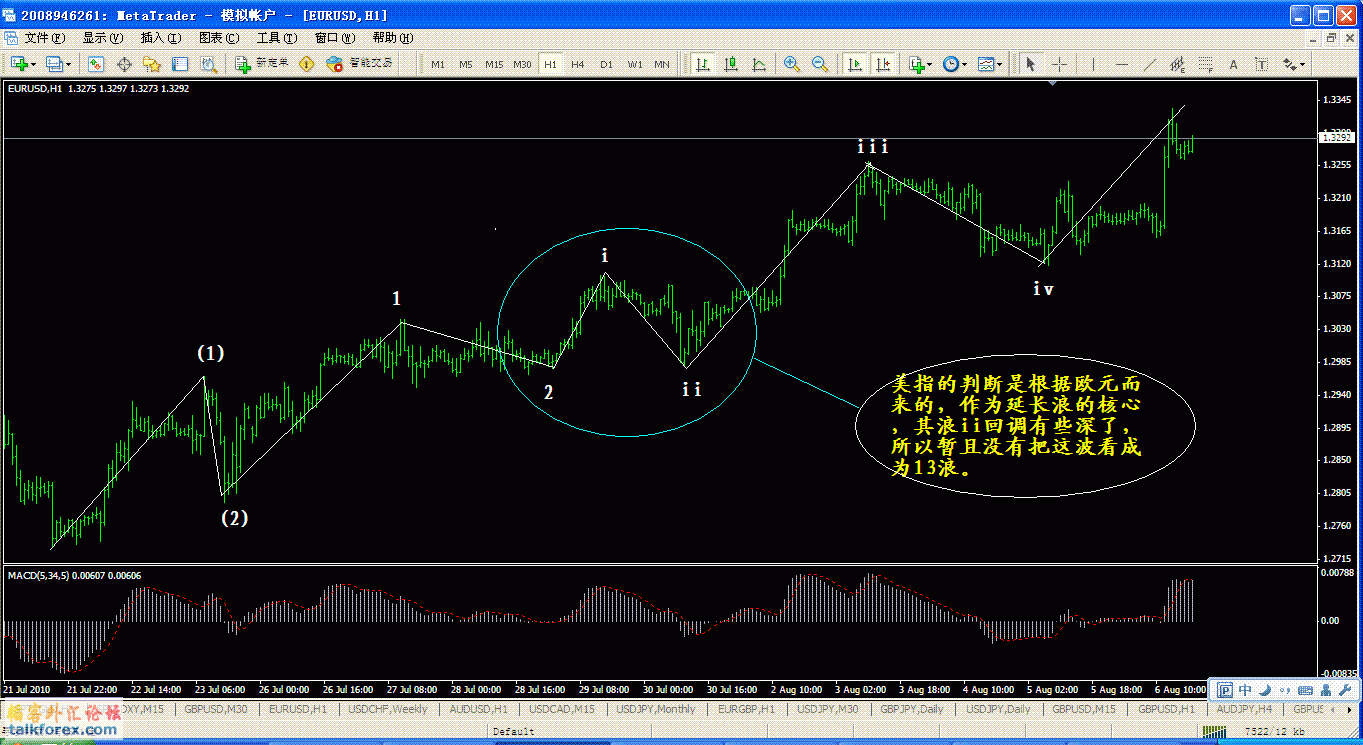Screen dimensions: 1363x745
Task: Switch to the EURUSD,H1 chart tab
Action: pyautogui.click(x=298, y=709)
